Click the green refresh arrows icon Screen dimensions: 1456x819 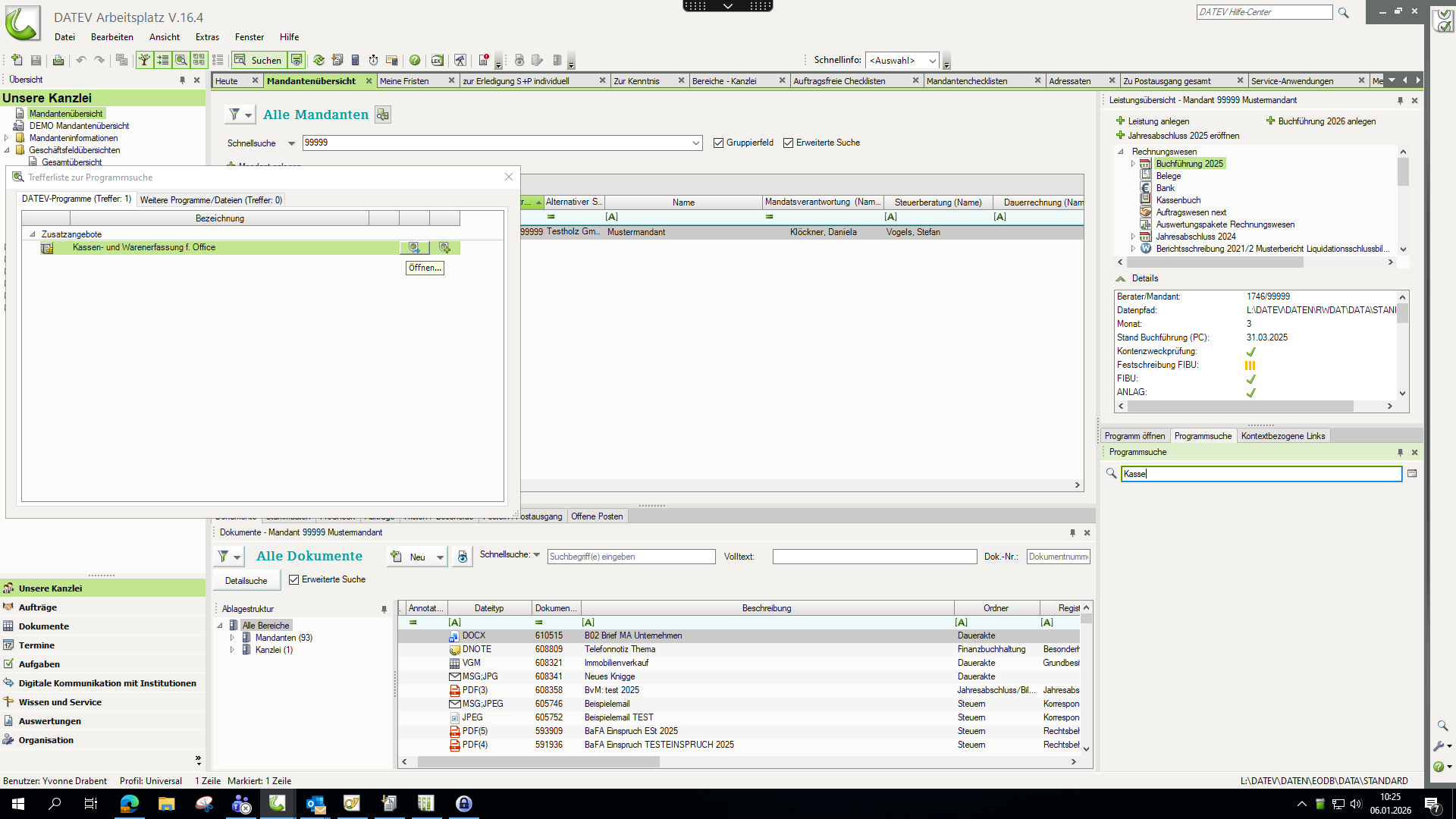pos(318,60)
